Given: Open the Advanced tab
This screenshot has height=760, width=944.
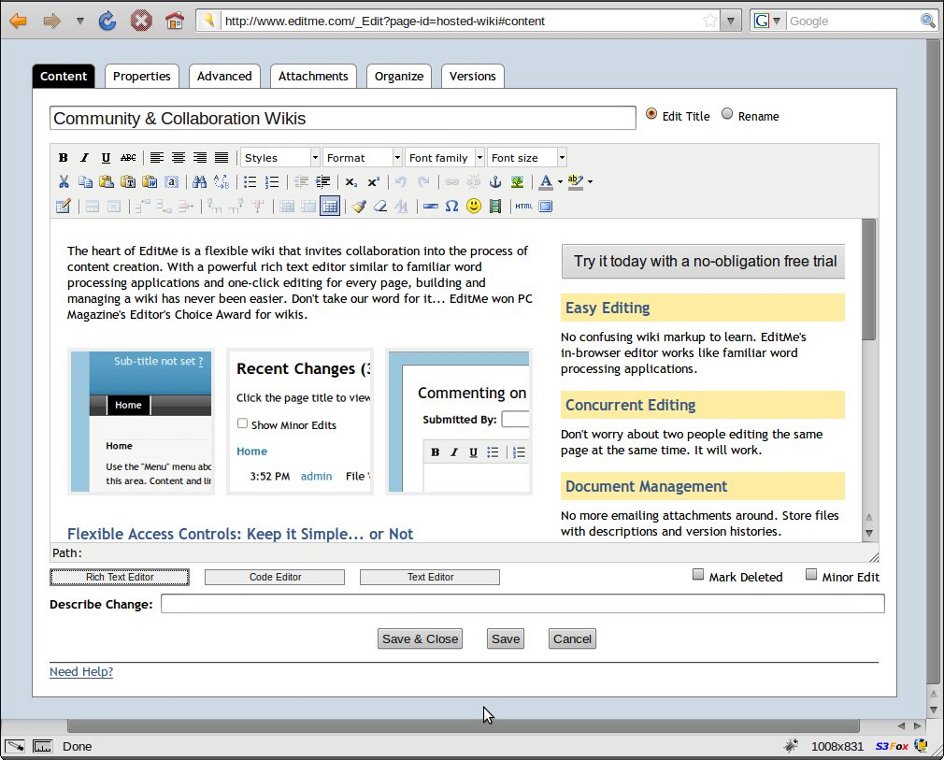Looking at the screenshot, I should 225,76.
